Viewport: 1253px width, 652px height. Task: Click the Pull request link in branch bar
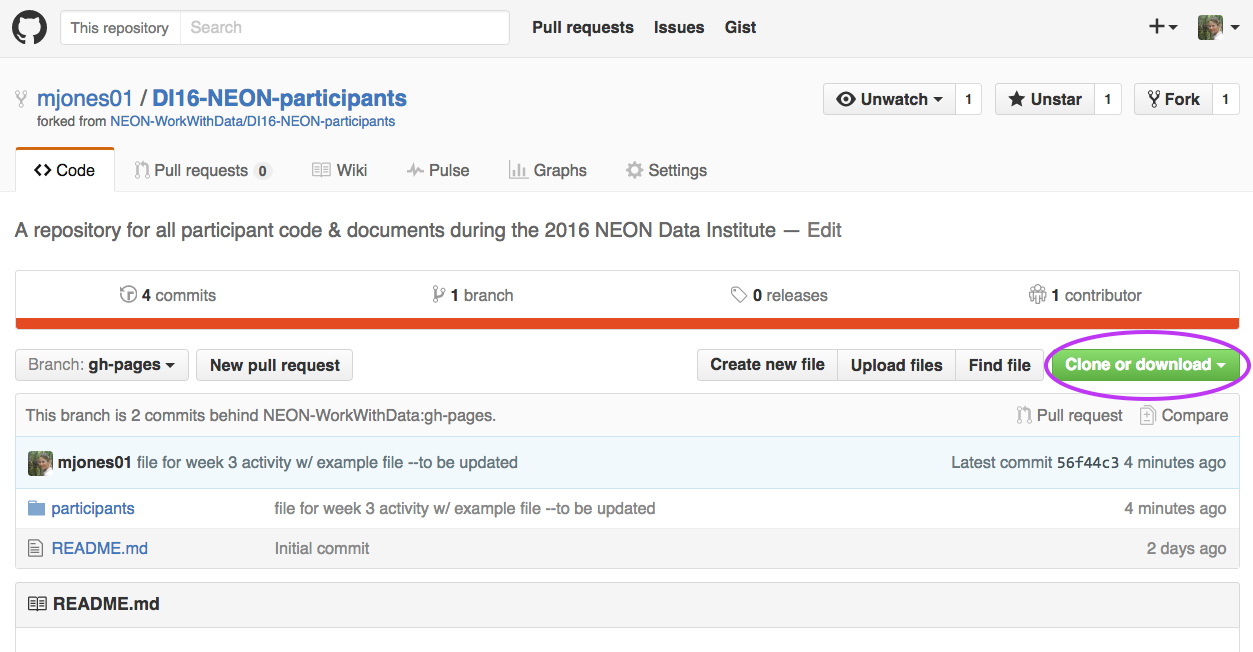pos(1069,415)
